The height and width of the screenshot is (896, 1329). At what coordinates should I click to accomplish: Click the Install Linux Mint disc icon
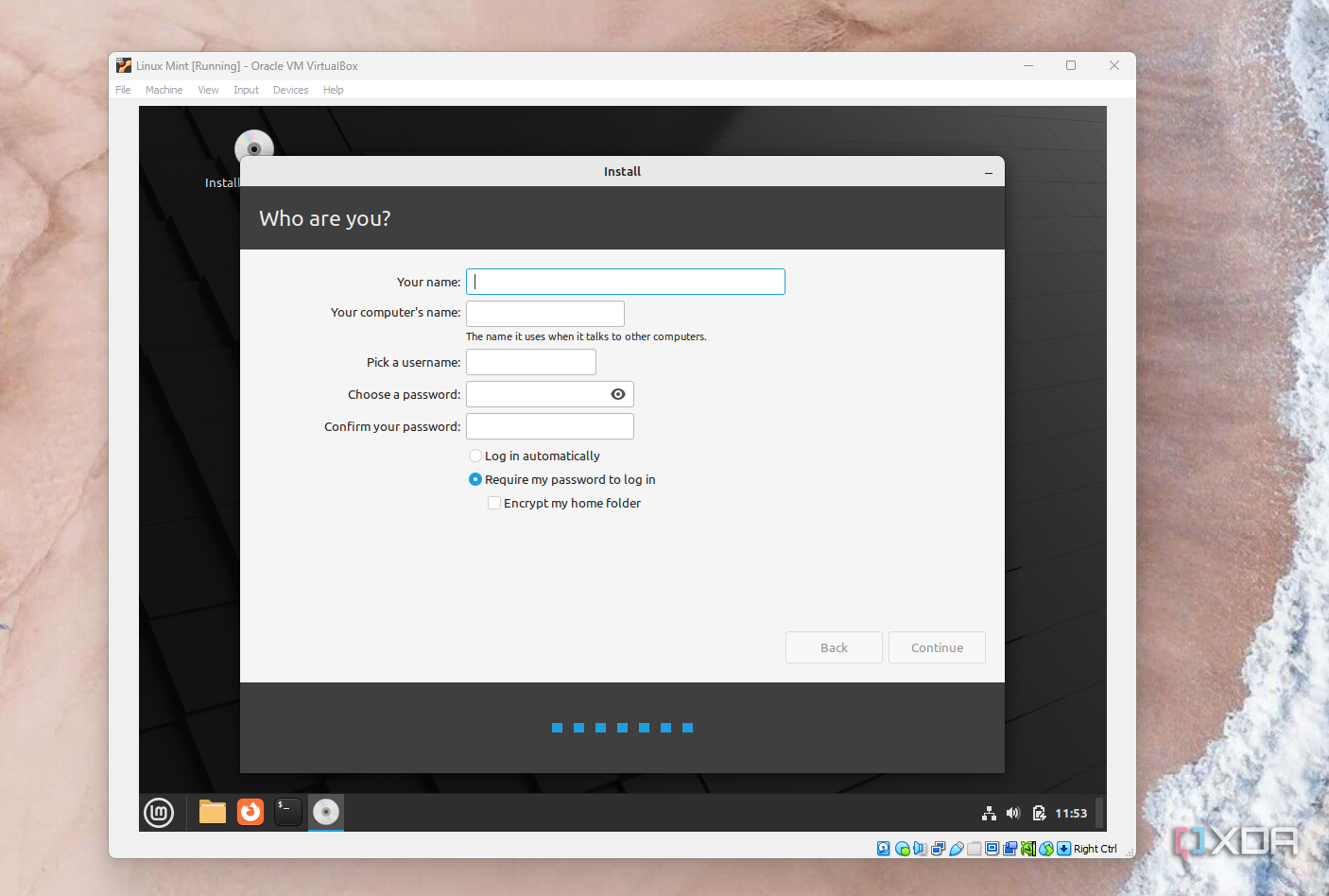click(x=253, y=148)
